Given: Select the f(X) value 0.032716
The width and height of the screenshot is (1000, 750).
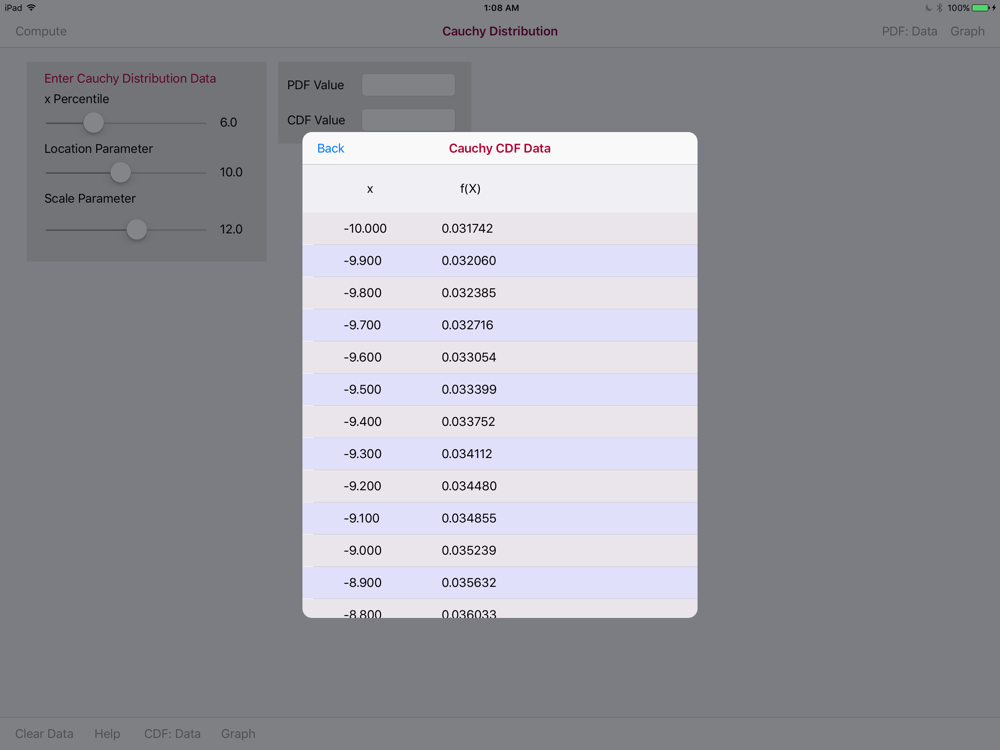Looking at the screenshot, I should click(x=467, y=325).
